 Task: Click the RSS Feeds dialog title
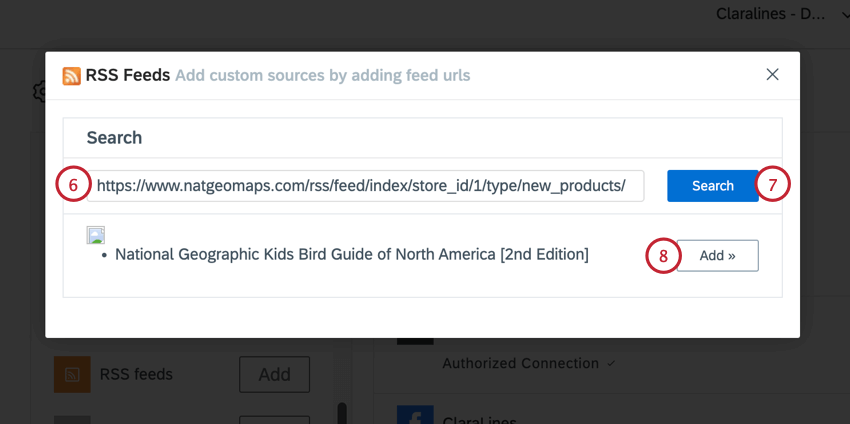[x=128, y=75]
